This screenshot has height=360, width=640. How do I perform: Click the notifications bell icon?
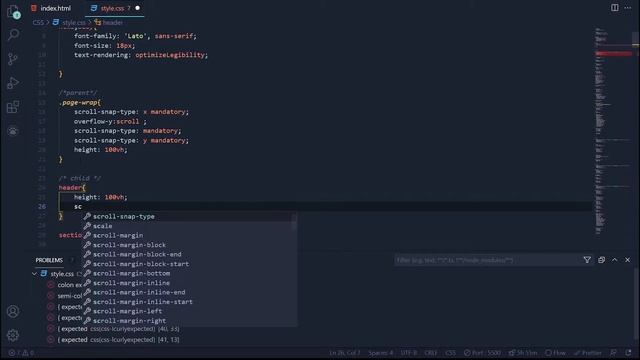628,353
